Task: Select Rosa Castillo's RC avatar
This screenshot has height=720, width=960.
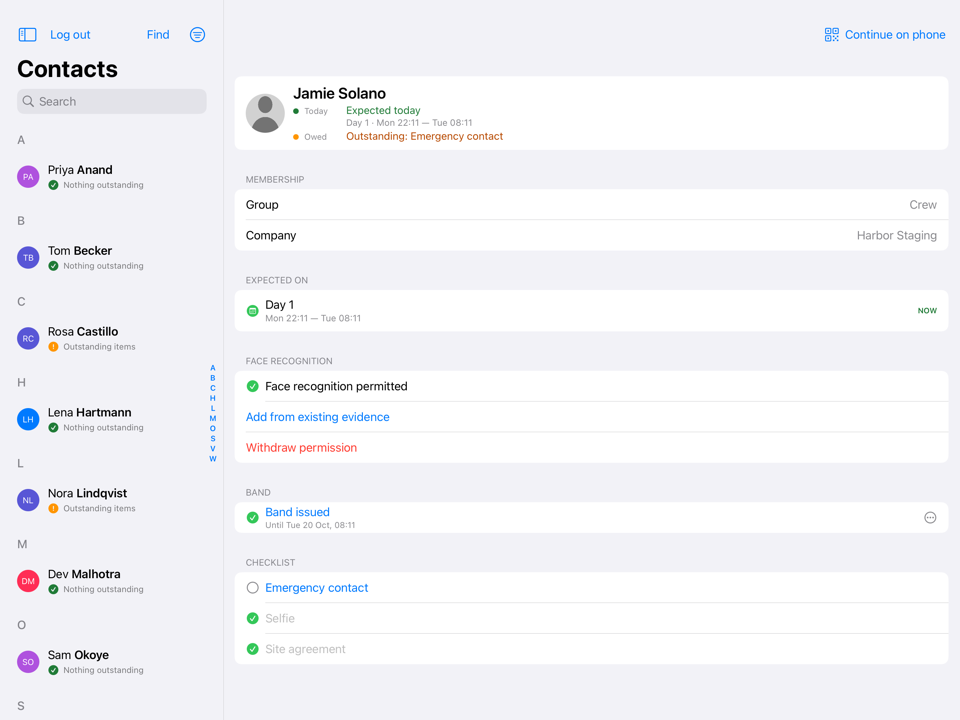Action: [28, 339]
